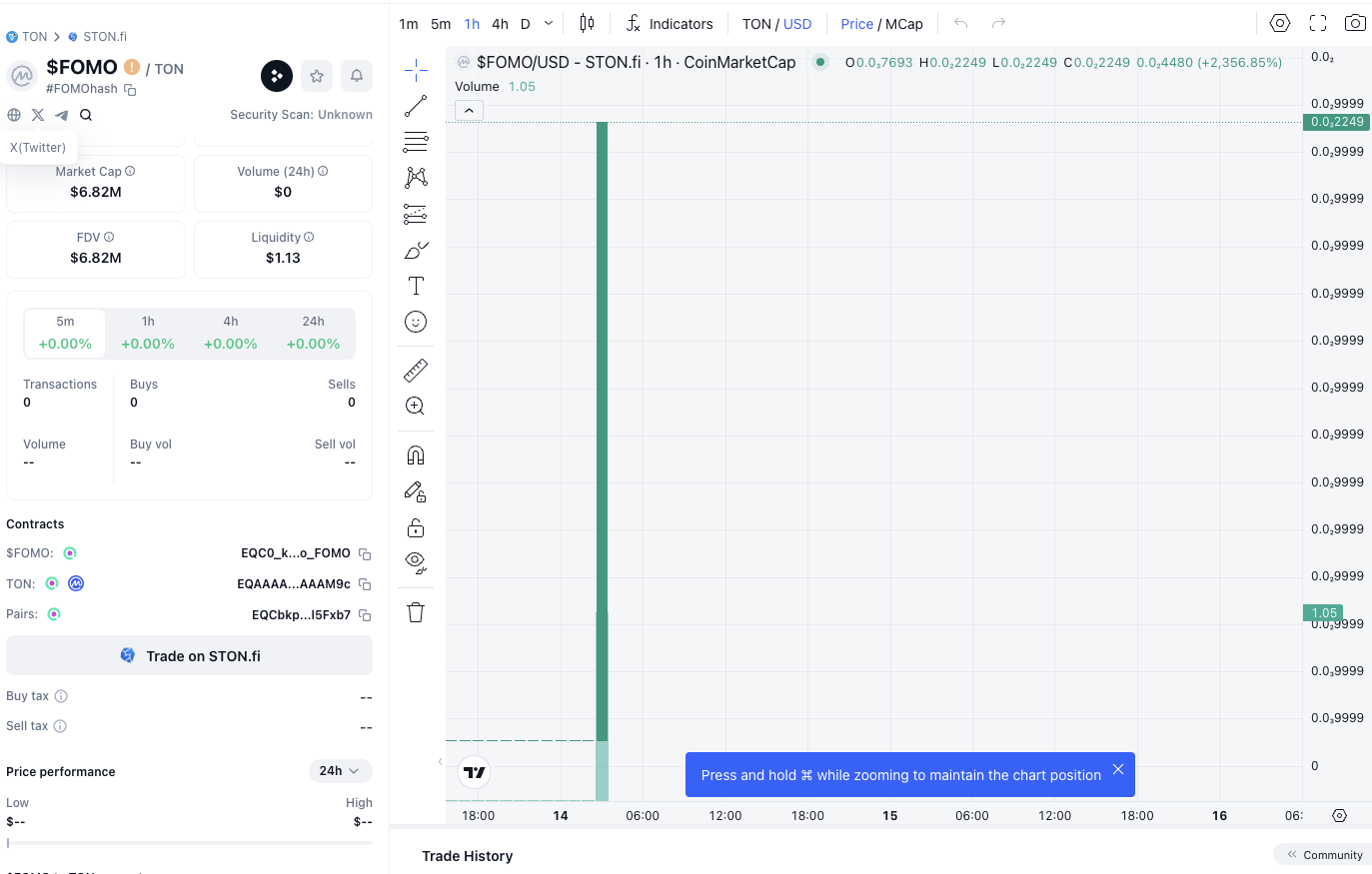Copy the $FOMO contract address
The height and width of the screenshot is (874, 1372).
tap(365, 553)
